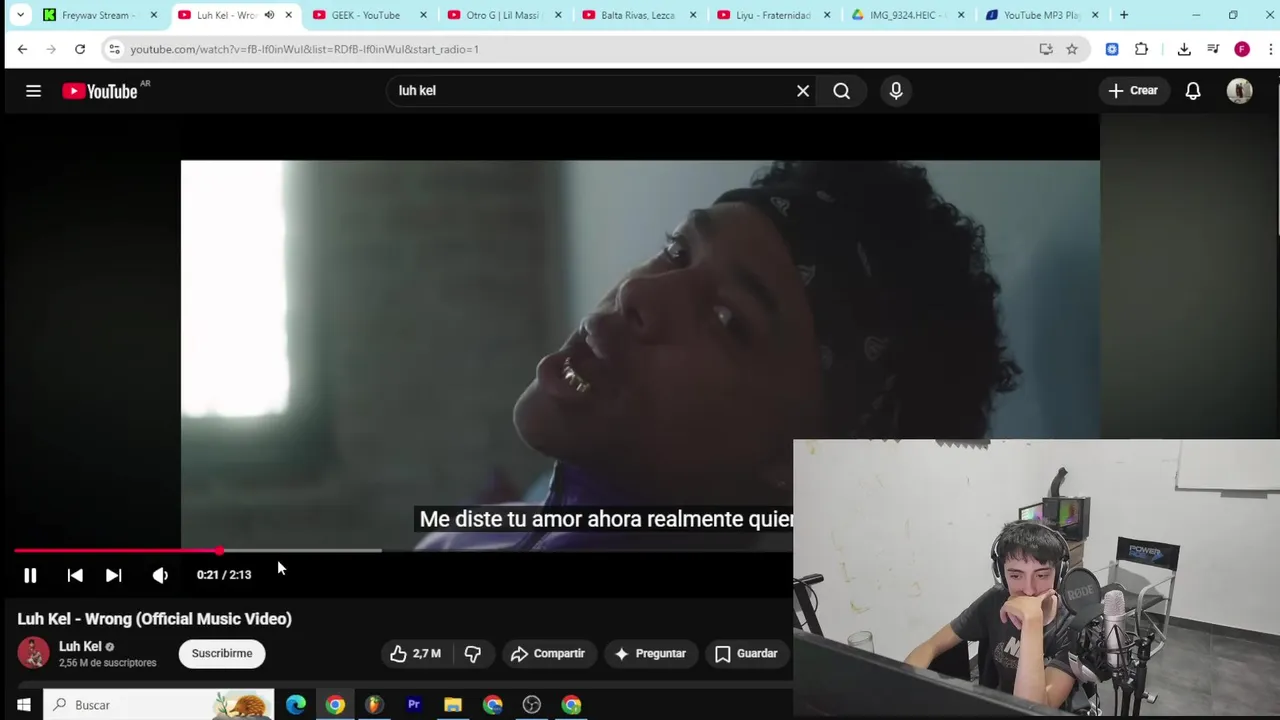The height and width of the screenshot is (720, 1280).
Task: Open Microsoft Edge from the taskbar
Action: pos(296,705)
